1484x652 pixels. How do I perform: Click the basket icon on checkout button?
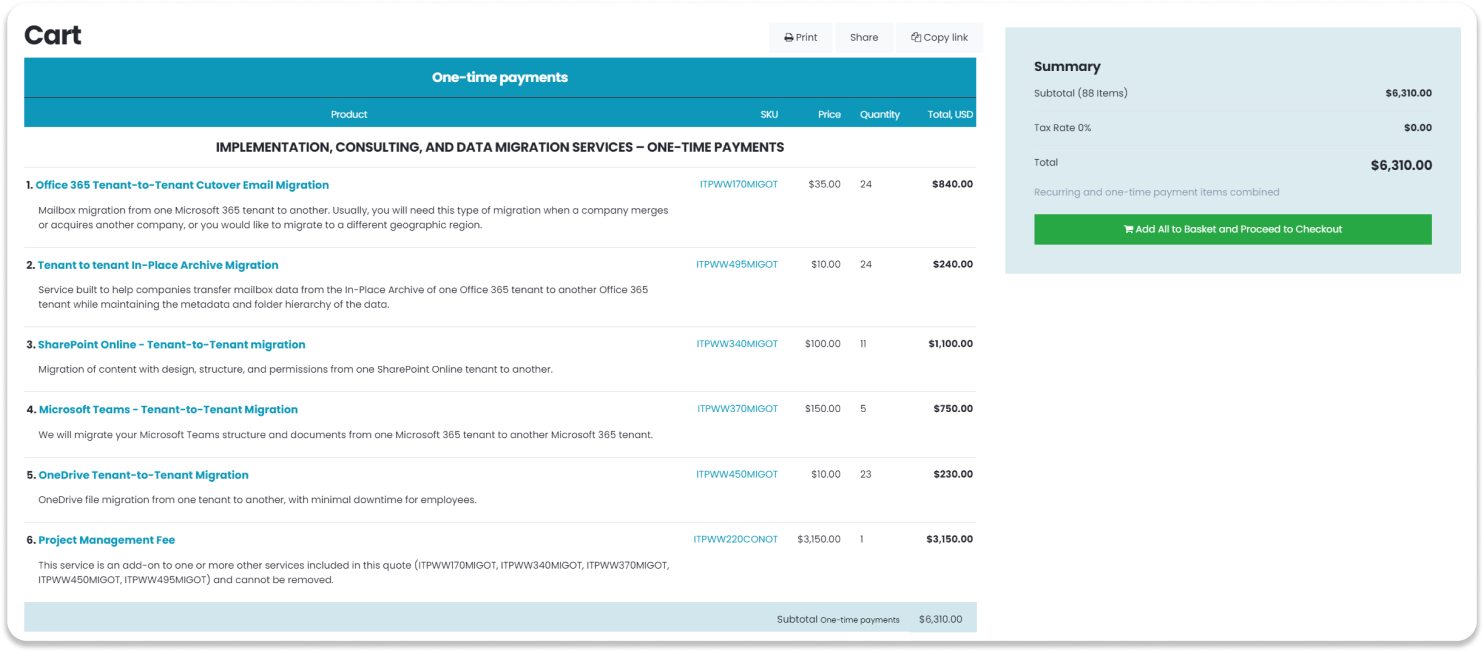tap(1128, 229)
